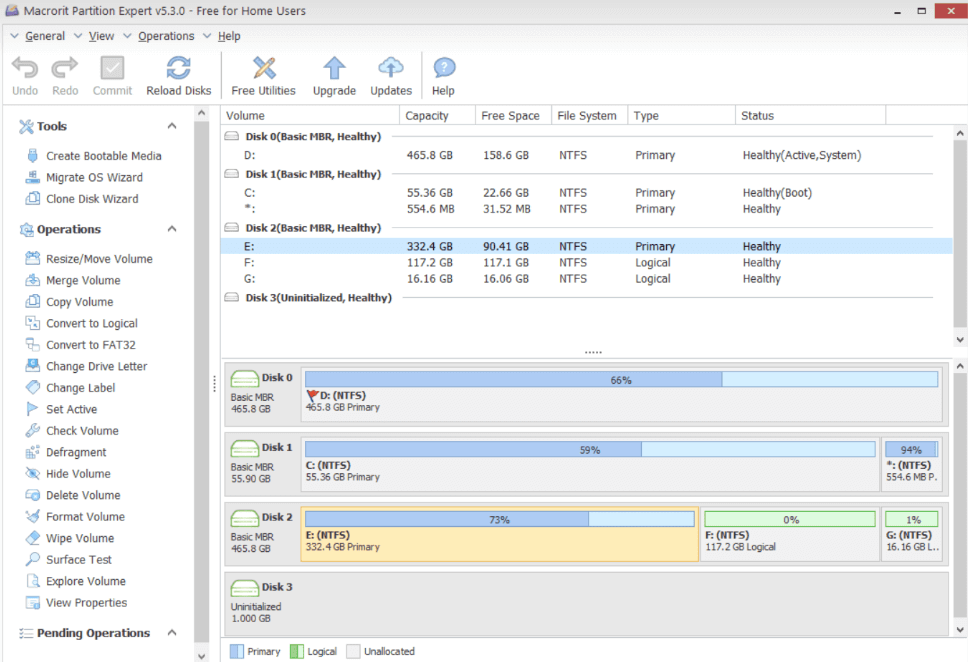Select the C: volume row

[x=586, y=193]
